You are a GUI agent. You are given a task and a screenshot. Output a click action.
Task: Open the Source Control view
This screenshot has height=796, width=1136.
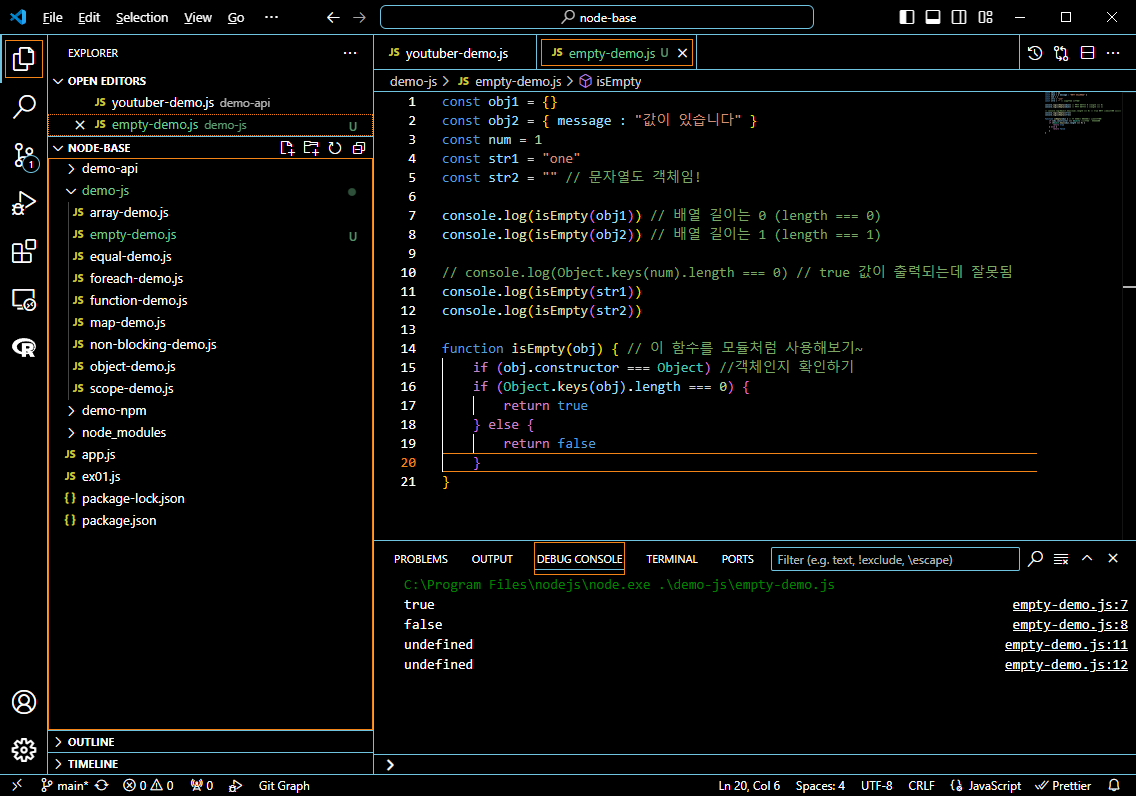[24, 156]
